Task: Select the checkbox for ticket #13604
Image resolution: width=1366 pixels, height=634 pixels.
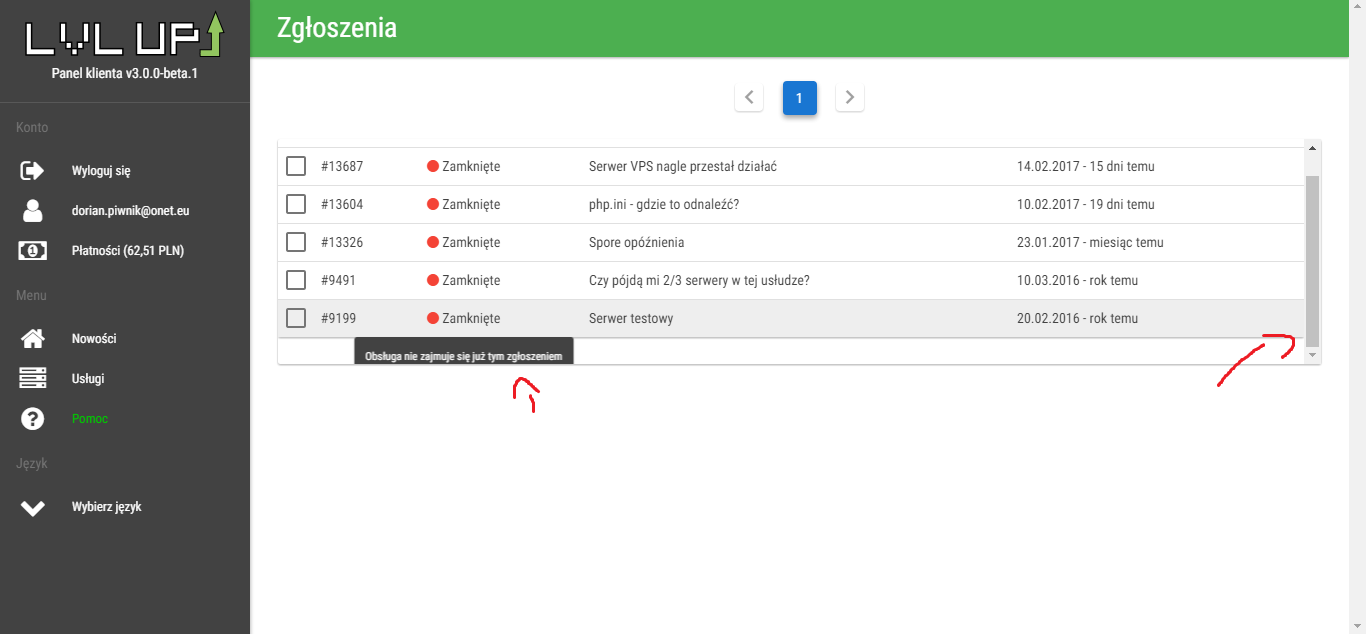Action: pos(296,204)
